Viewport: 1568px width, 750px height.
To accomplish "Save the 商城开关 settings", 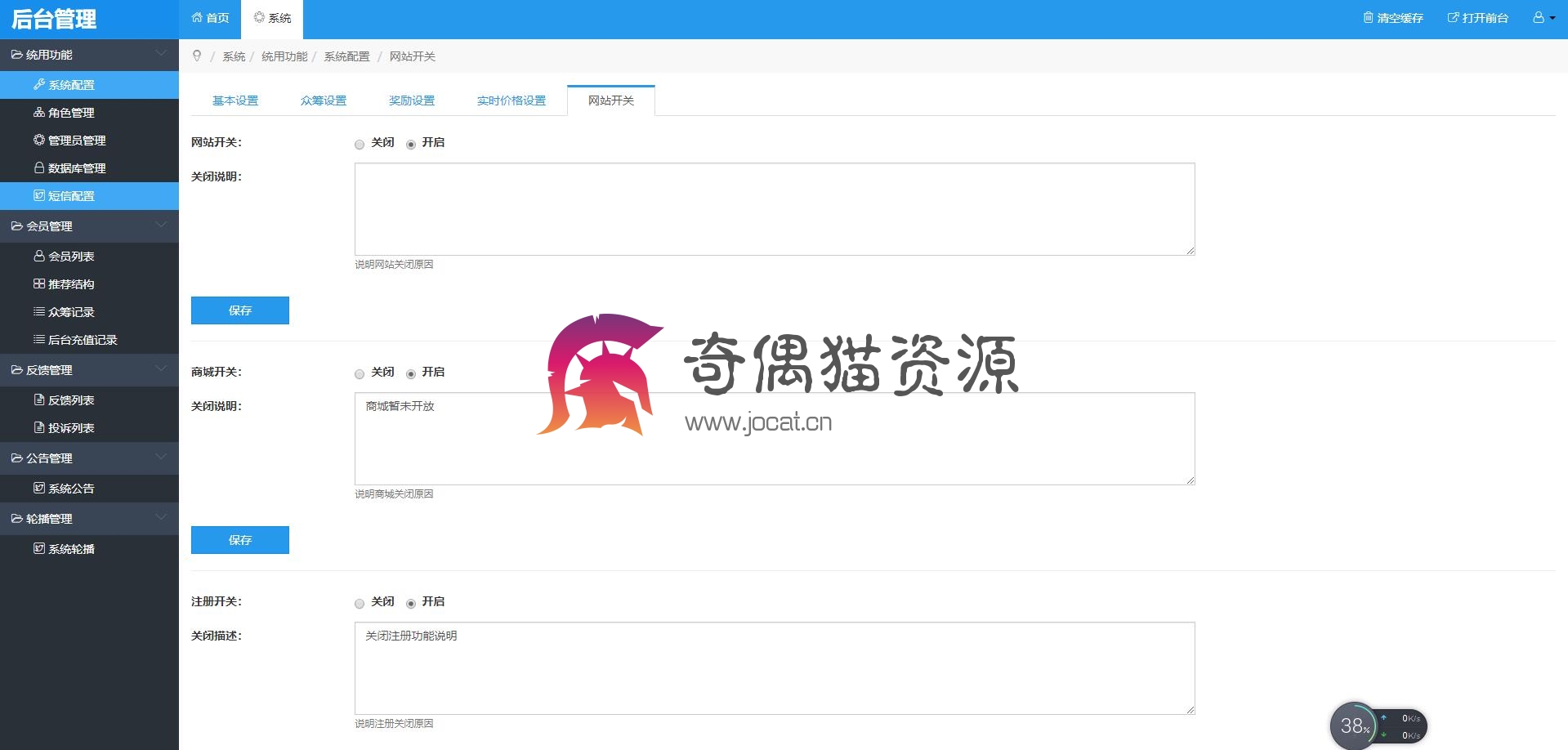I will pyautogui.click(x=240, y=540).
